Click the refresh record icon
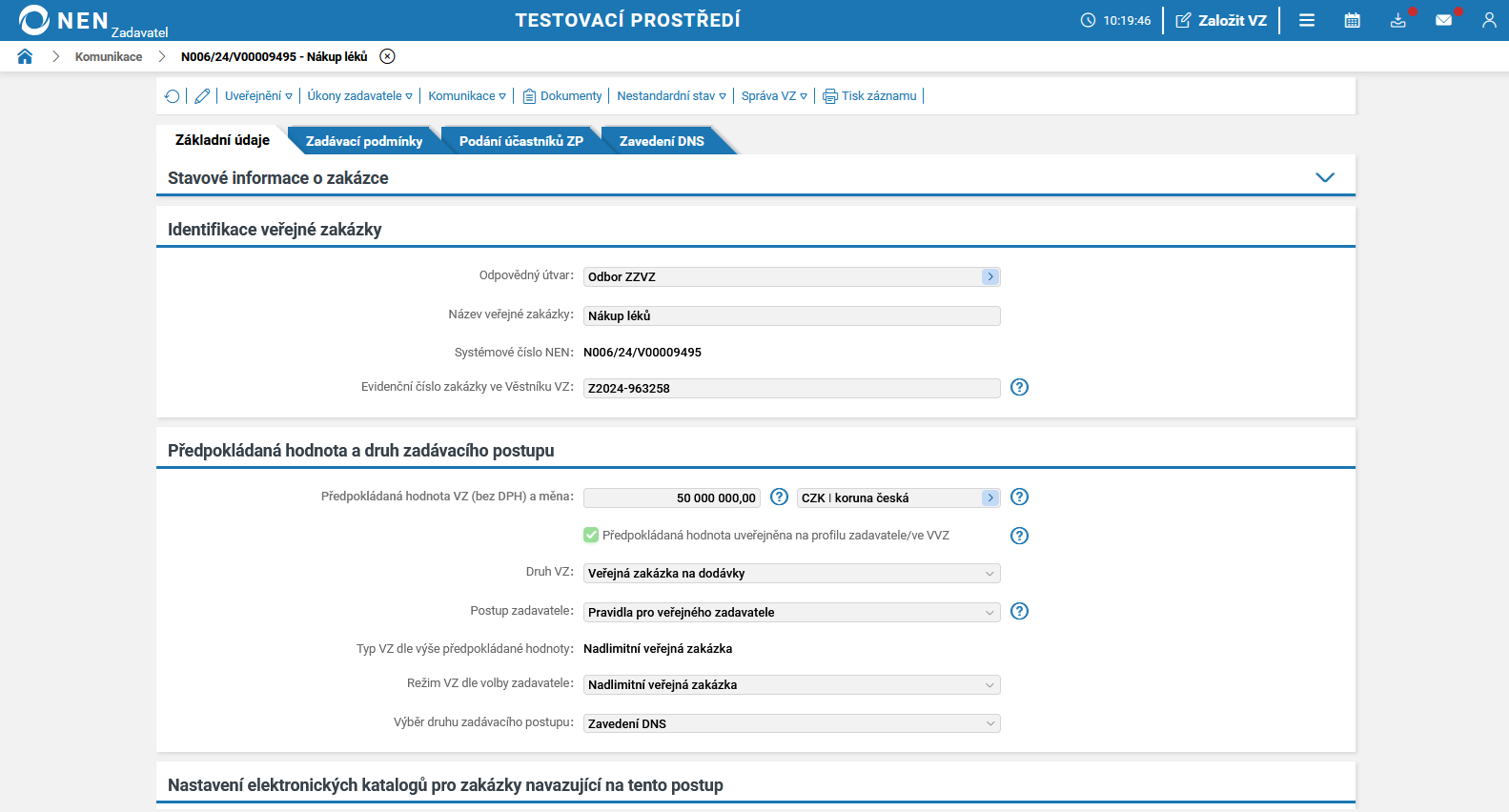This screenshot has height=812, width=1509. (x=172, y=96)
